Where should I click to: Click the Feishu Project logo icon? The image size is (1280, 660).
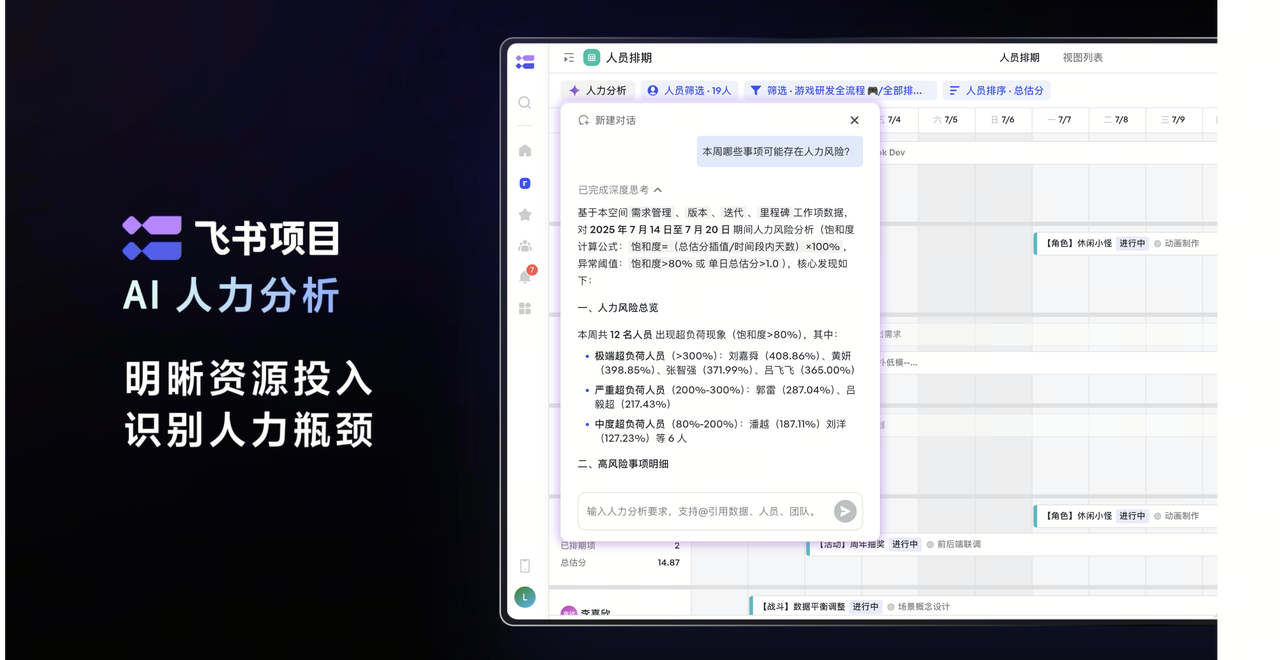(x=525, y=62)
